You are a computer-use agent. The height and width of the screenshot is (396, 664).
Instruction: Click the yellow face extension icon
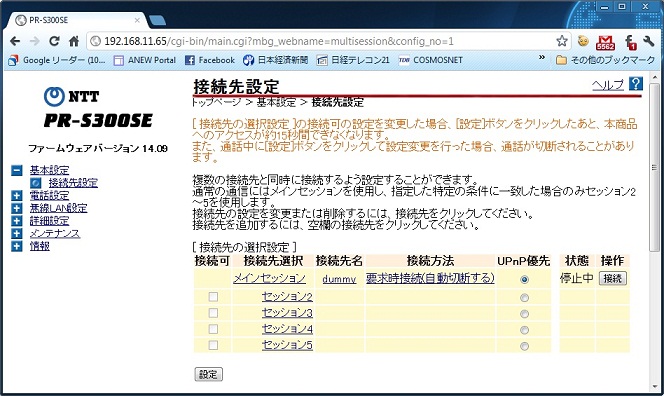pyautogui.click(x=584, y=41)
